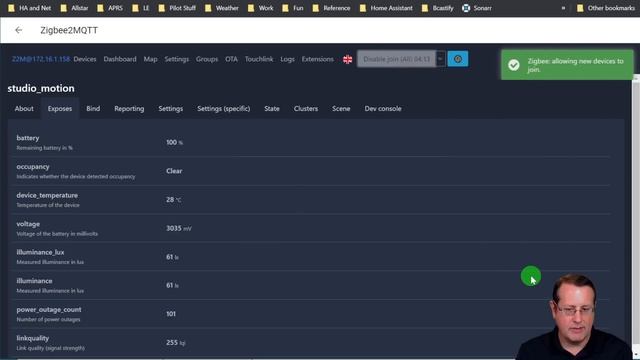Screen dimensions: 640x360
Task: Click the illuminance_lux value 61
Action: [x=172, y=257]
